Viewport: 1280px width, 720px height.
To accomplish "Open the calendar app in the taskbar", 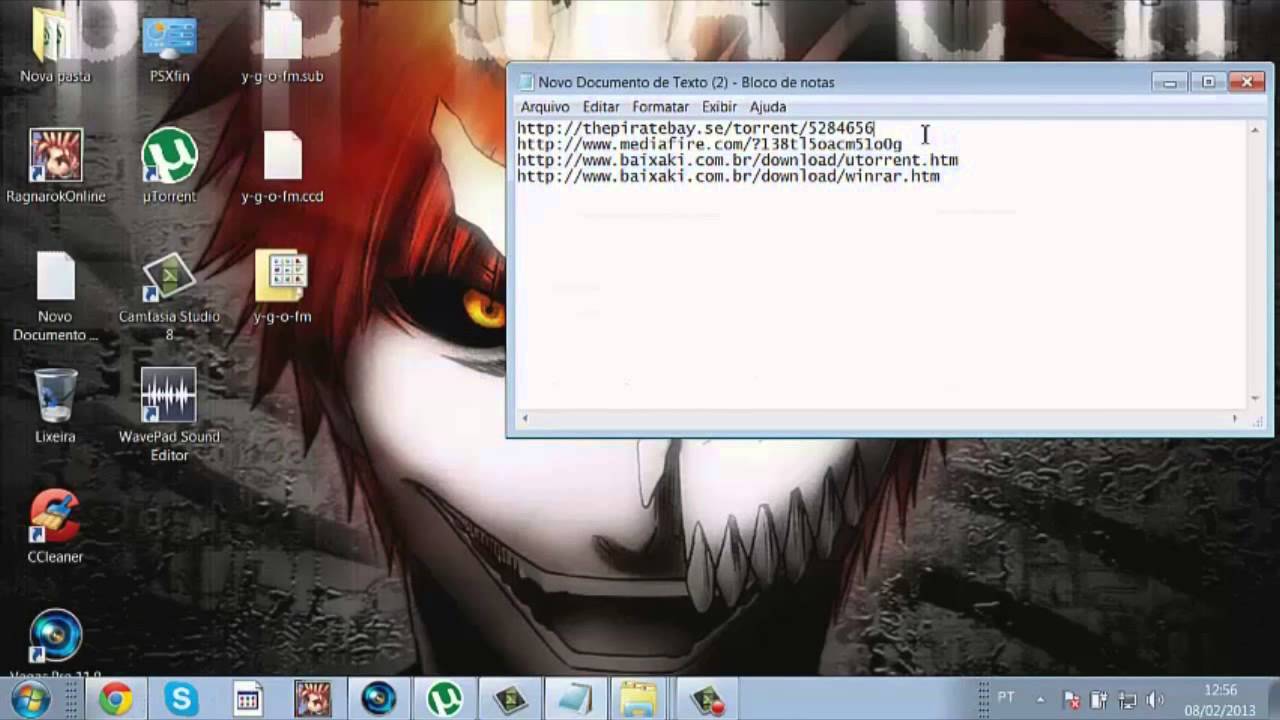I will click(x=247, y=699).
